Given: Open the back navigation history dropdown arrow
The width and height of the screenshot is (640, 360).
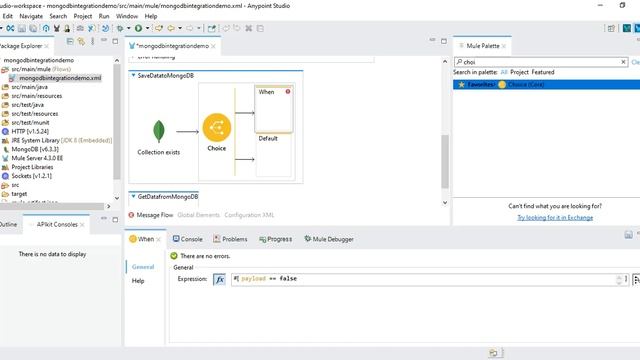Looking at the screenshot, I should pyautogui.click(x=180, y=28).
